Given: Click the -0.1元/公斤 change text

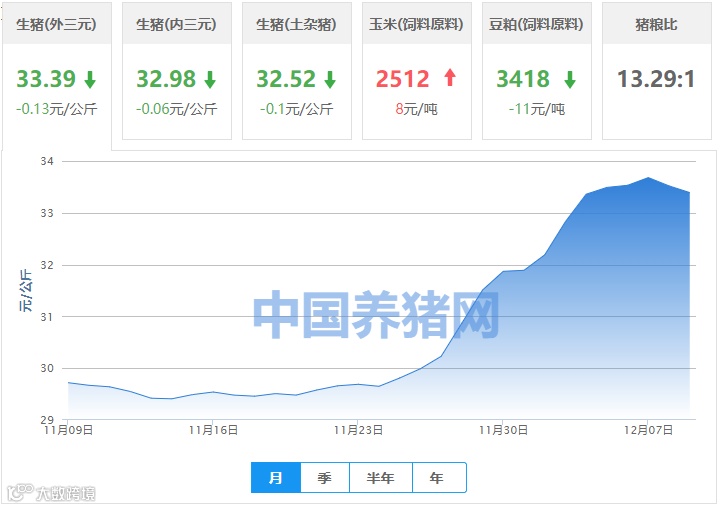Looking at the screenshot, I should 297,109.
